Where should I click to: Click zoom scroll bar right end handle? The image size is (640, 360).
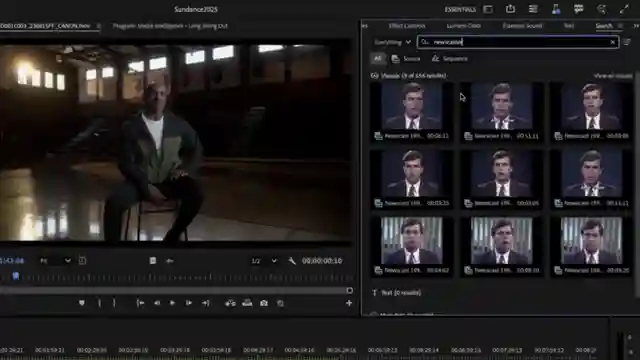[349, 290]
